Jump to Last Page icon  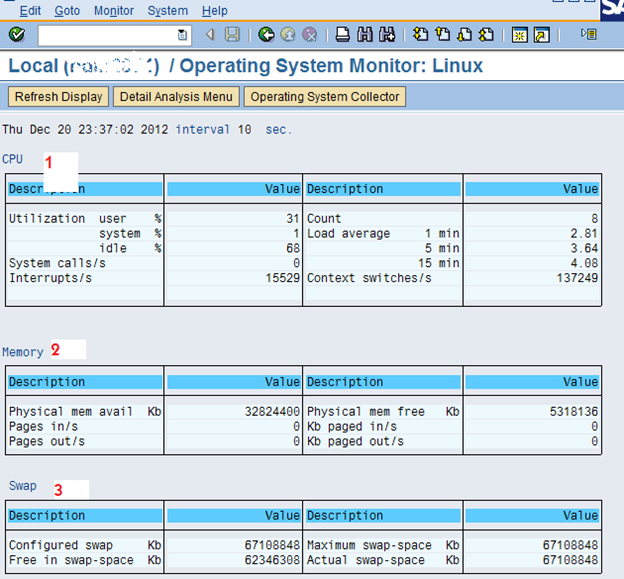click(x=486, y=35)
